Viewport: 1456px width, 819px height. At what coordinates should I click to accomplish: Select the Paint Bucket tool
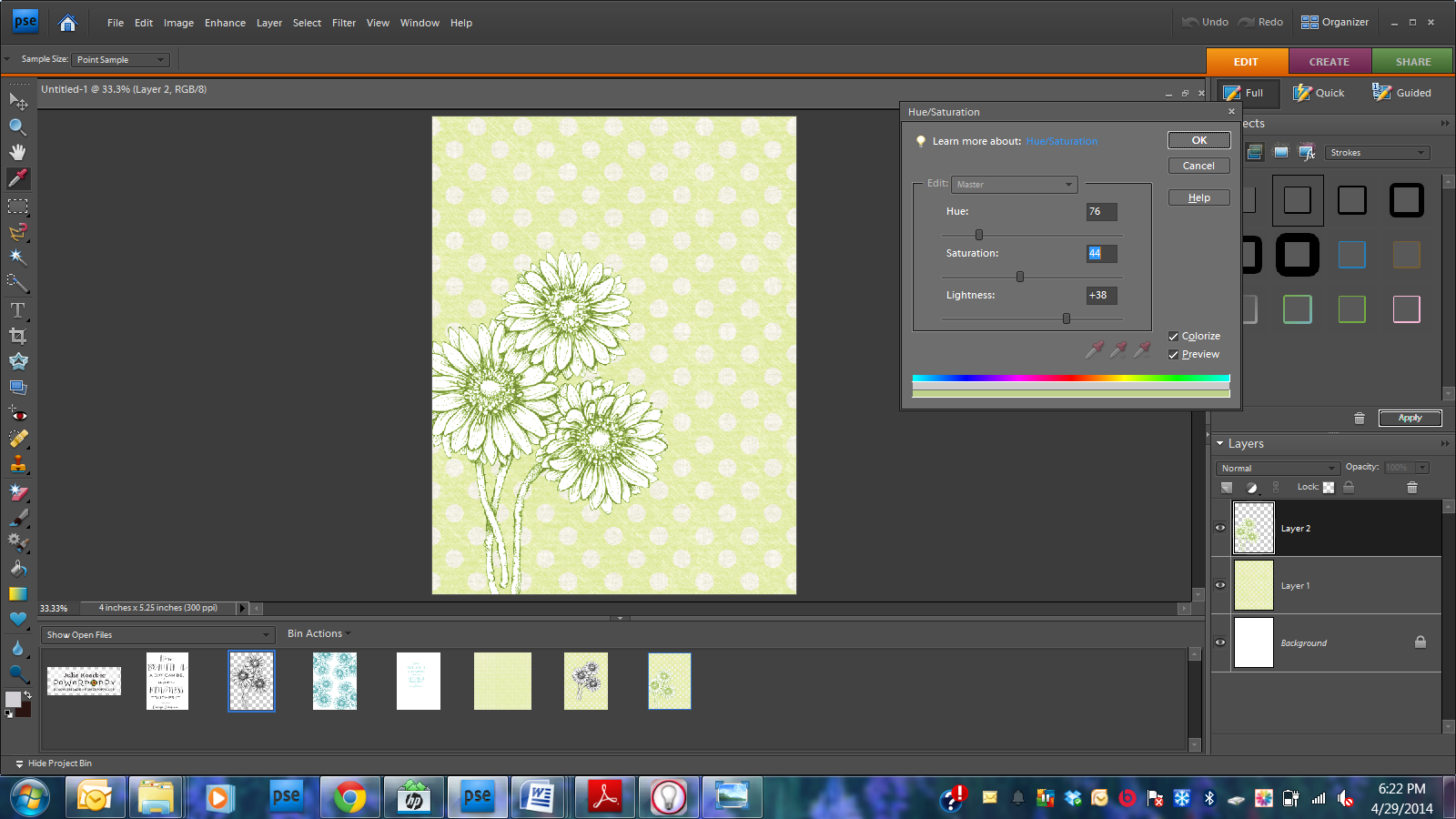17,569
